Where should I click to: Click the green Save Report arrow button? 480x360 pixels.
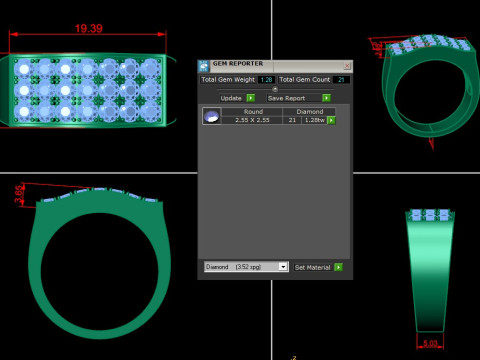(x=326, y=98)
